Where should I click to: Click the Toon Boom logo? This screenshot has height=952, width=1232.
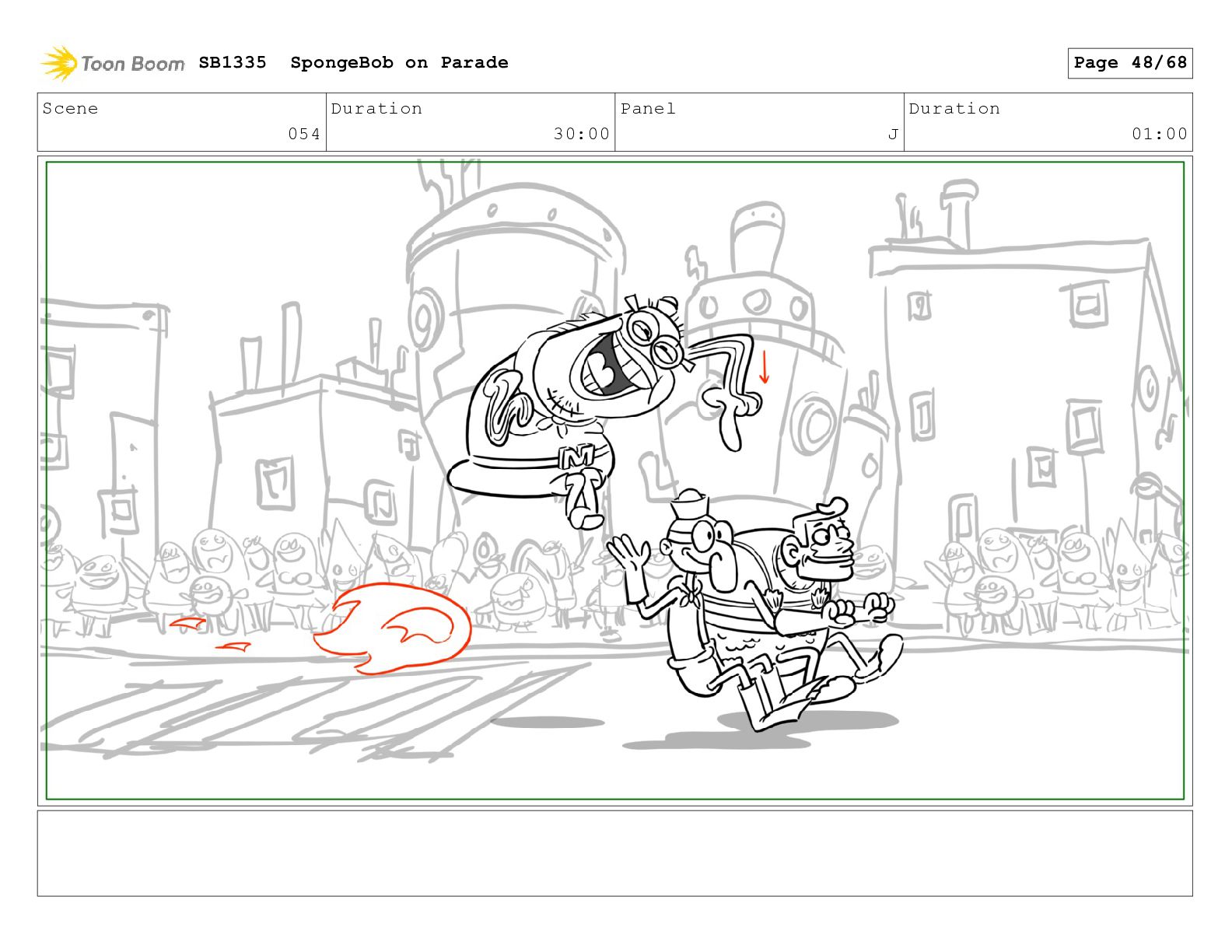[x=113, y=63]
